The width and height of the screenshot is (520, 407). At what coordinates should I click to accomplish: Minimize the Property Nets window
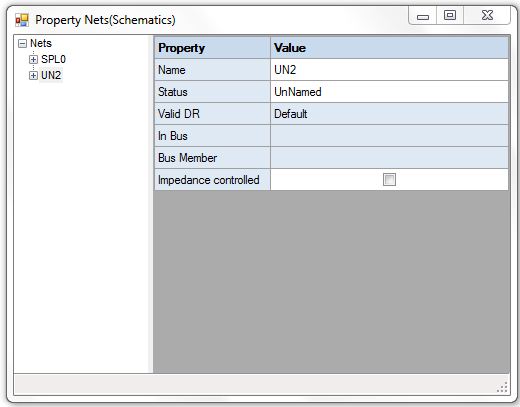pyautogui.click(x=423, y=16)
